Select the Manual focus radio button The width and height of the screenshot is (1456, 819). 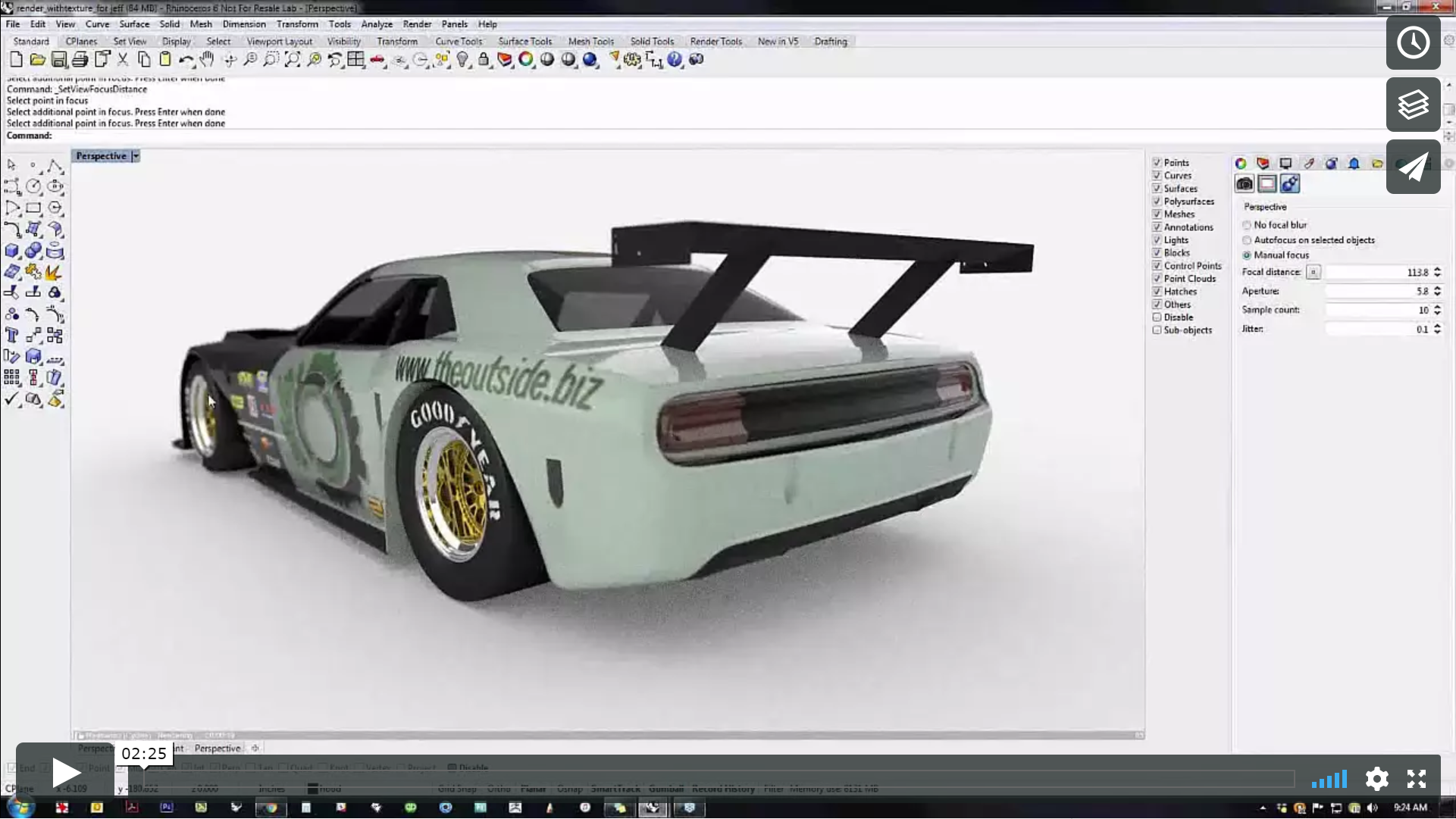(1247, 255)
